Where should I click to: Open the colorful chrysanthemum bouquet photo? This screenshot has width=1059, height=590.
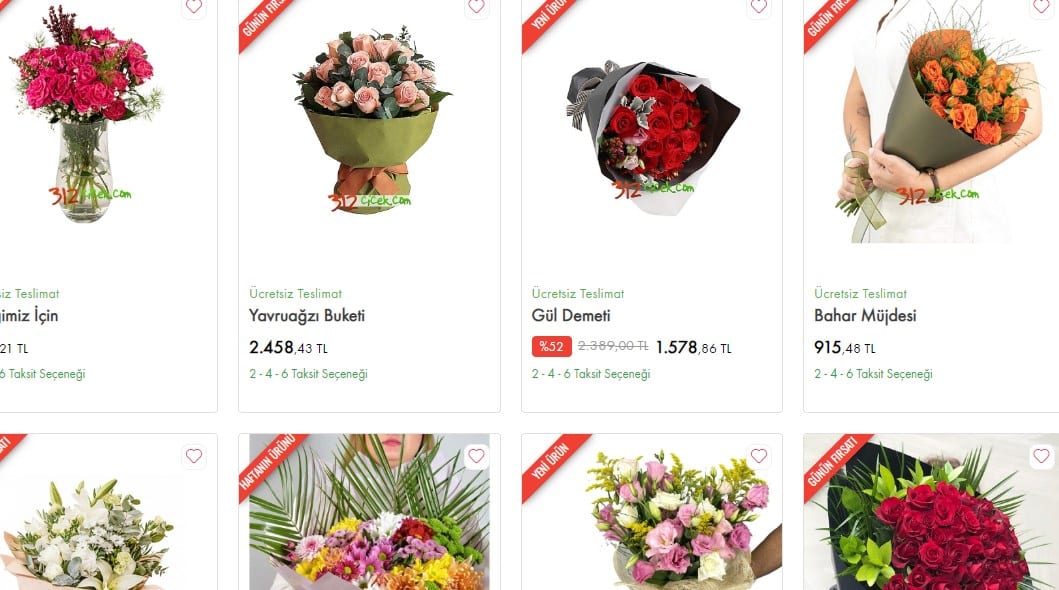pos(369,512)
